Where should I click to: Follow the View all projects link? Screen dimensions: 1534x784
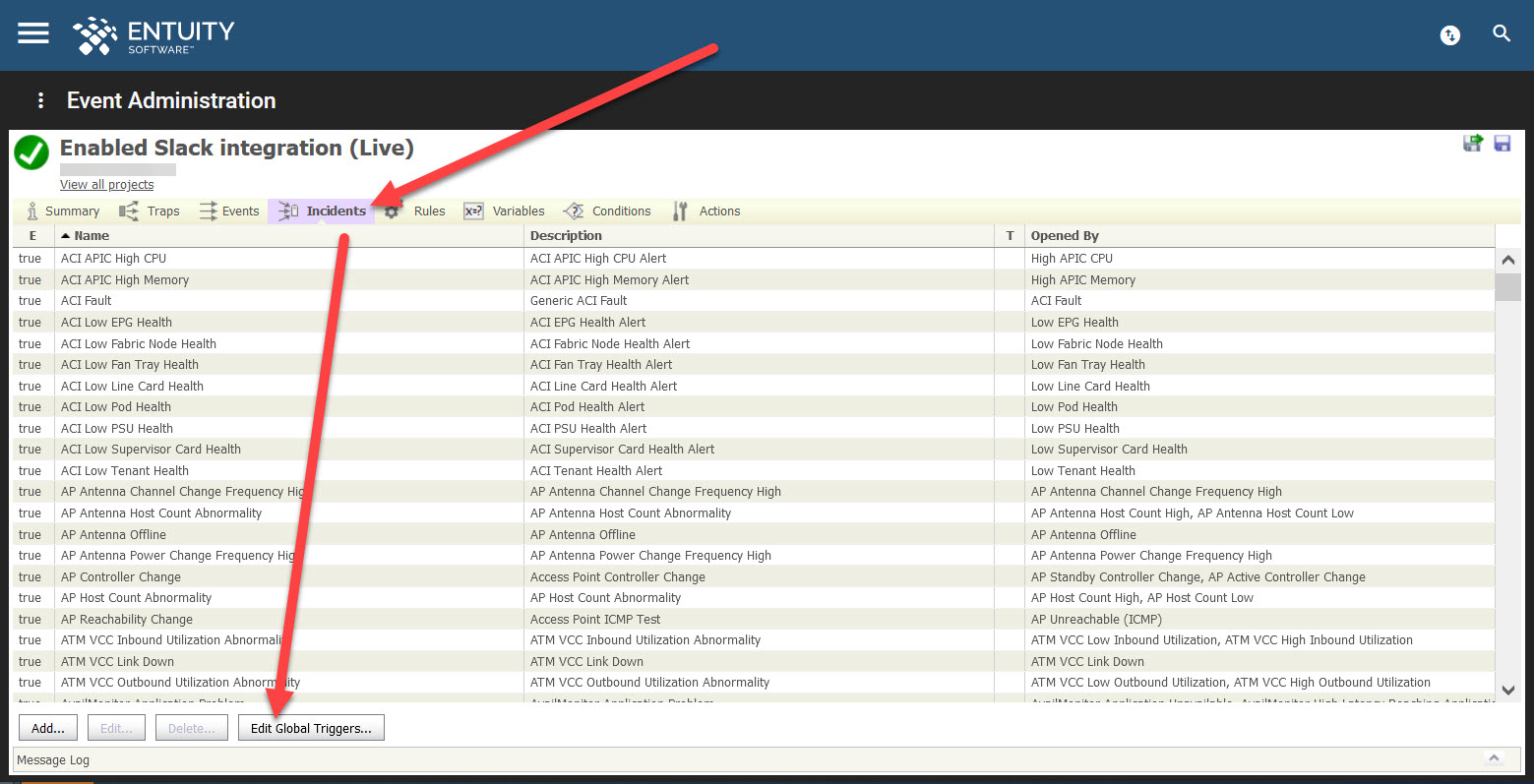tap(106, 184)
